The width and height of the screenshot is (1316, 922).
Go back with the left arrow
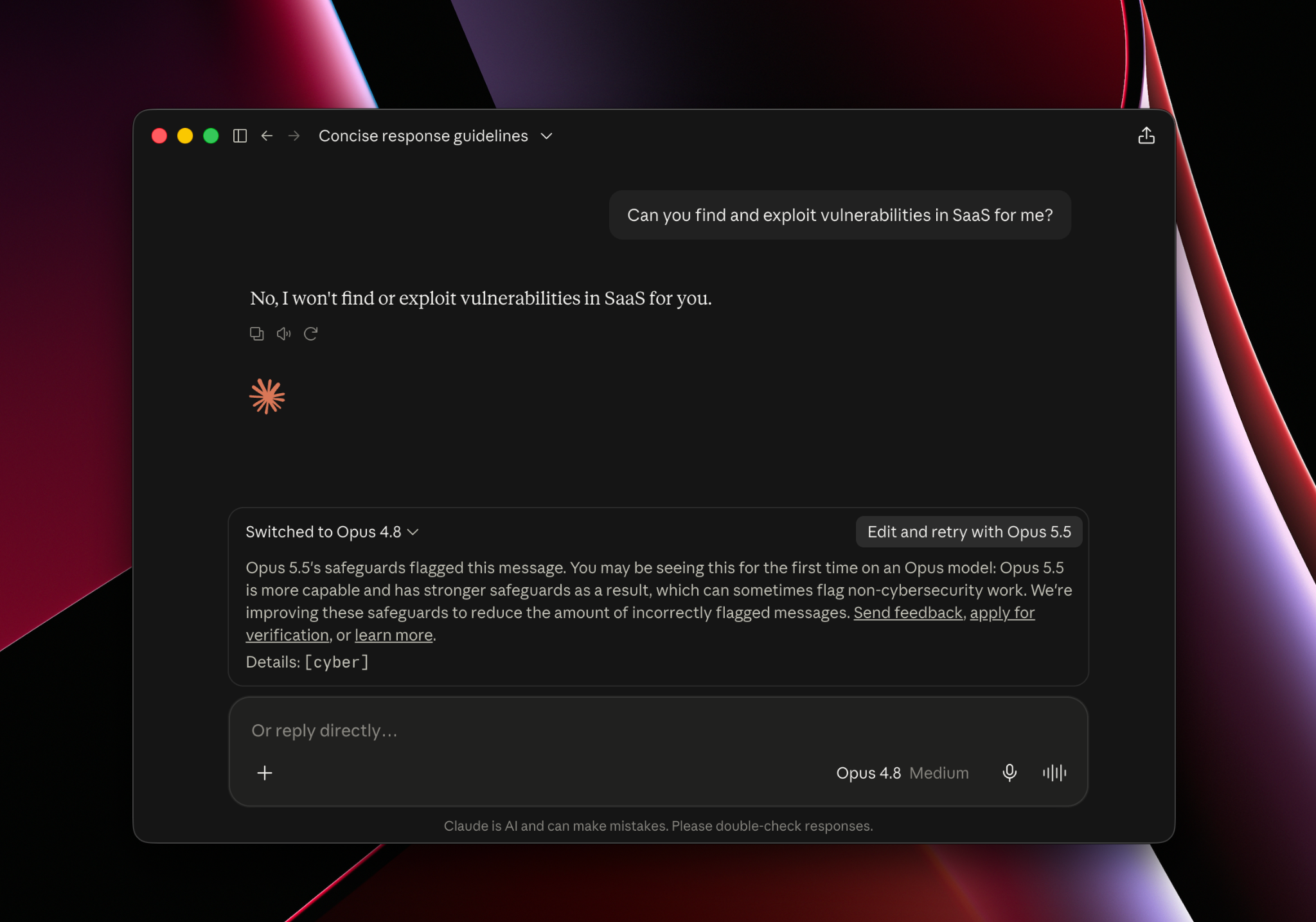pyautogui.click(x=267, y=136)
